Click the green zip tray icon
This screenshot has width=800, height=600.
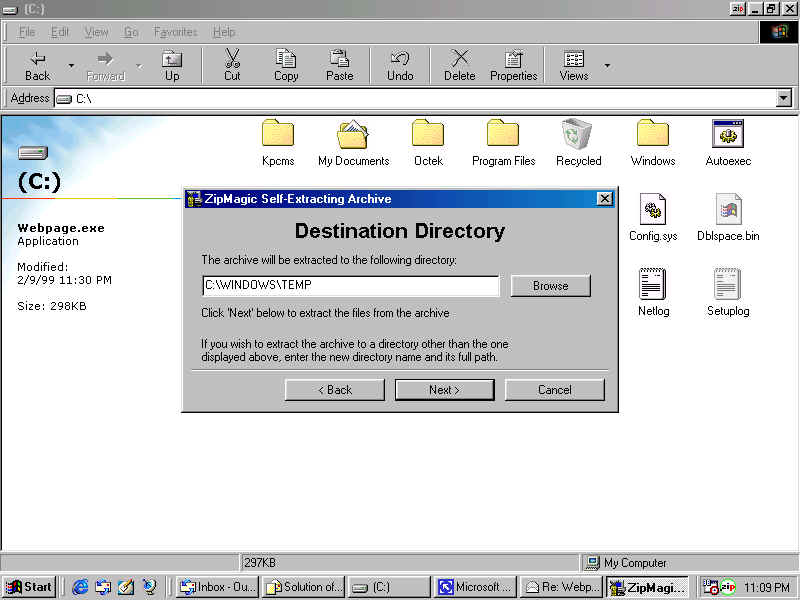coord(728,587)
